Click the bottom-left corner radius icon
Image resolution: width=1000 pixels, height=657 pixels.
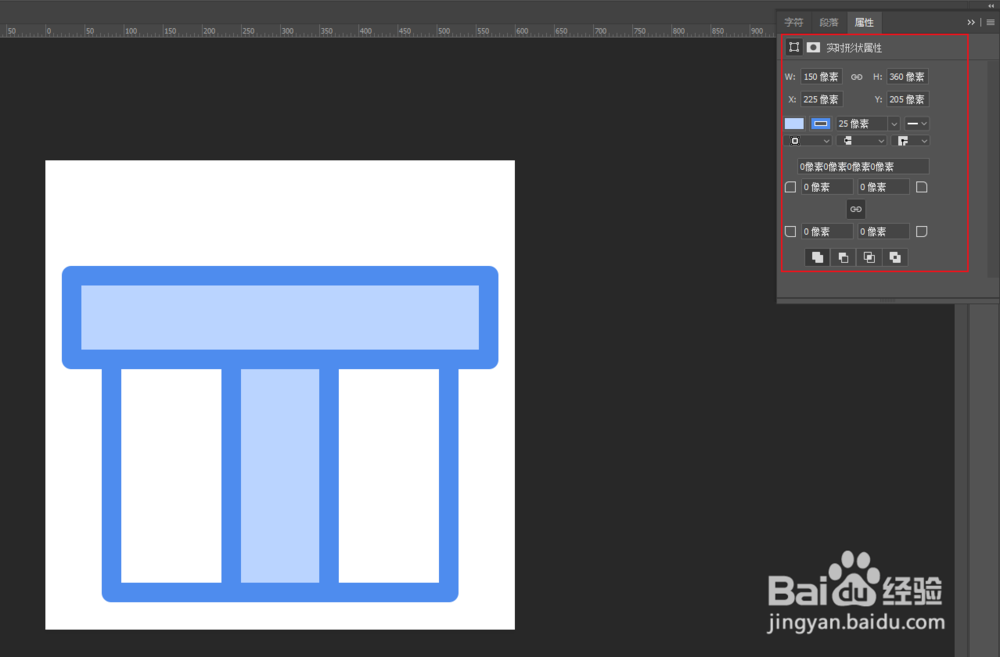tap(790, 232)
